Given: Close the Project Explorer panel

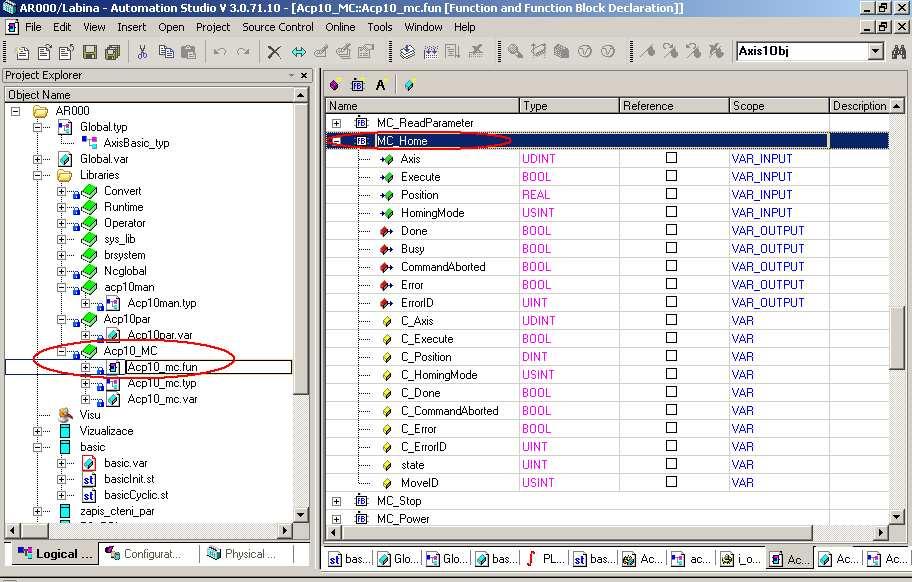Looking at the screenshot, I should [x=304, y=76].
